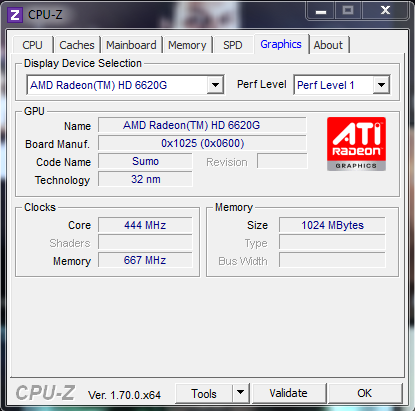Select the Memory tab
Viewport: 417px width, 412px height.
tap(187, 45)
